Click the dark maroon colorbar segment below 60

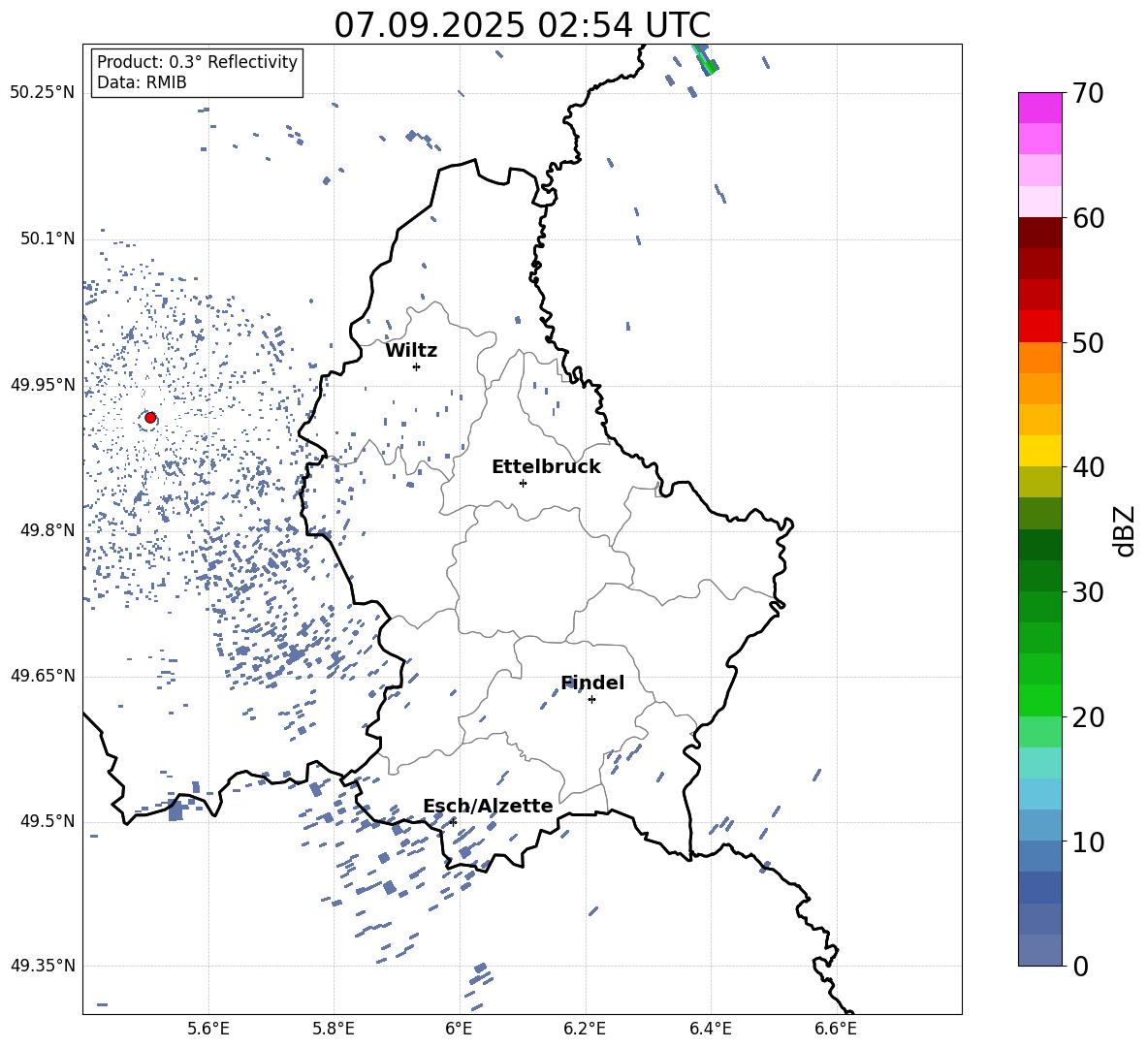(x=1040, y=232)
